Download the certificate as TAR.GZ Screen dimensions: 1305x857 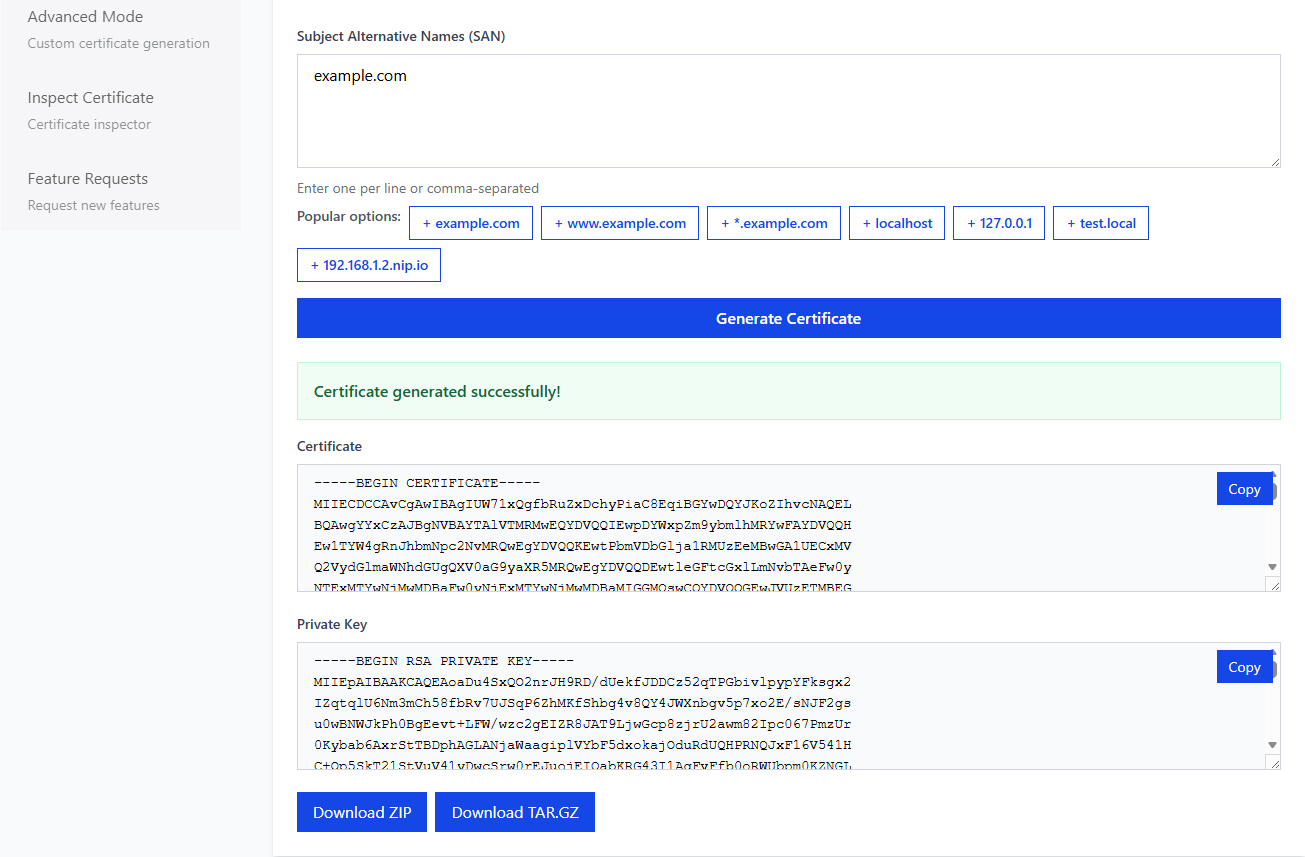pos(514,811)
